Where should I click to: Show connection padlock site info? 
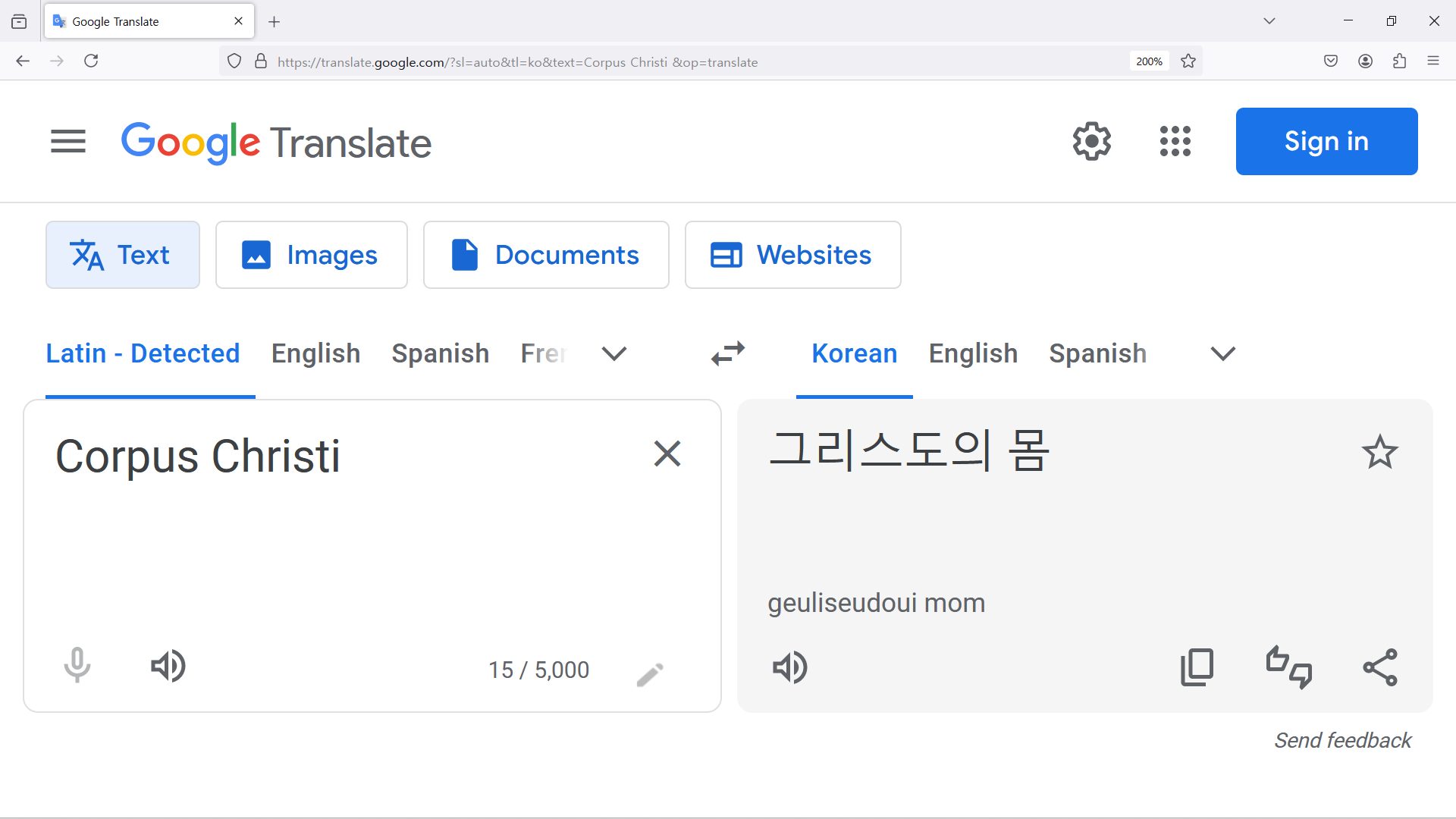tap(261, 61)
